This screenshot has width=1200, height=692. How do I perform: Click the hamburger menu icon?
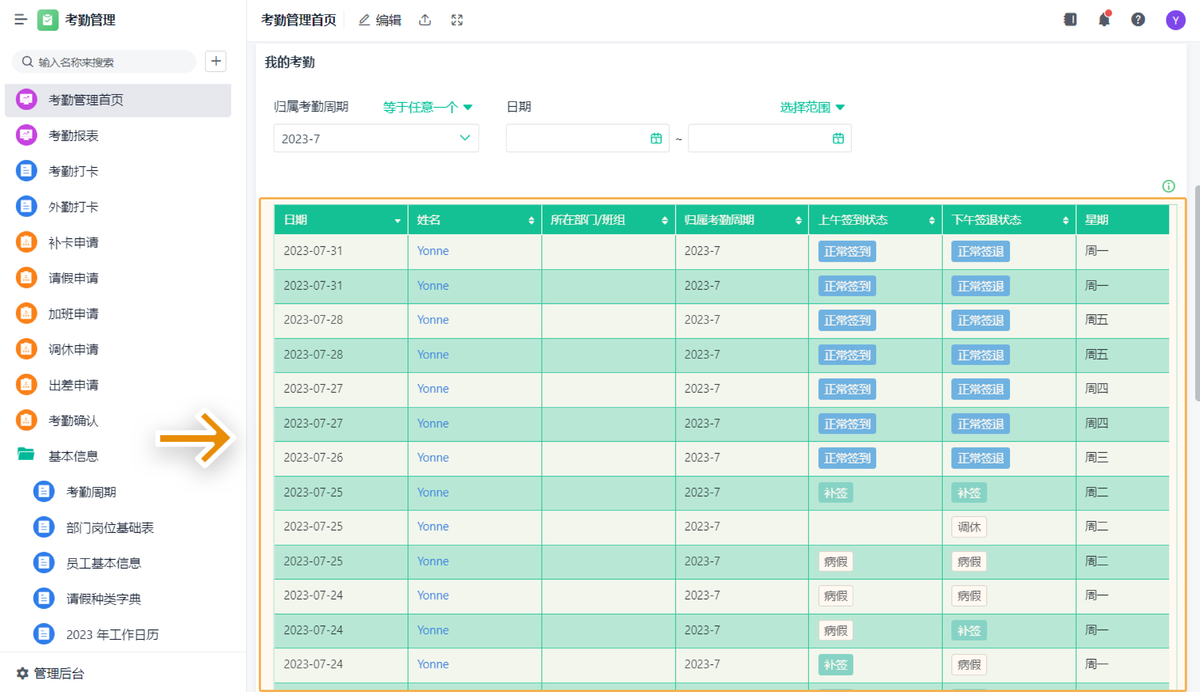tap(20, 20)
